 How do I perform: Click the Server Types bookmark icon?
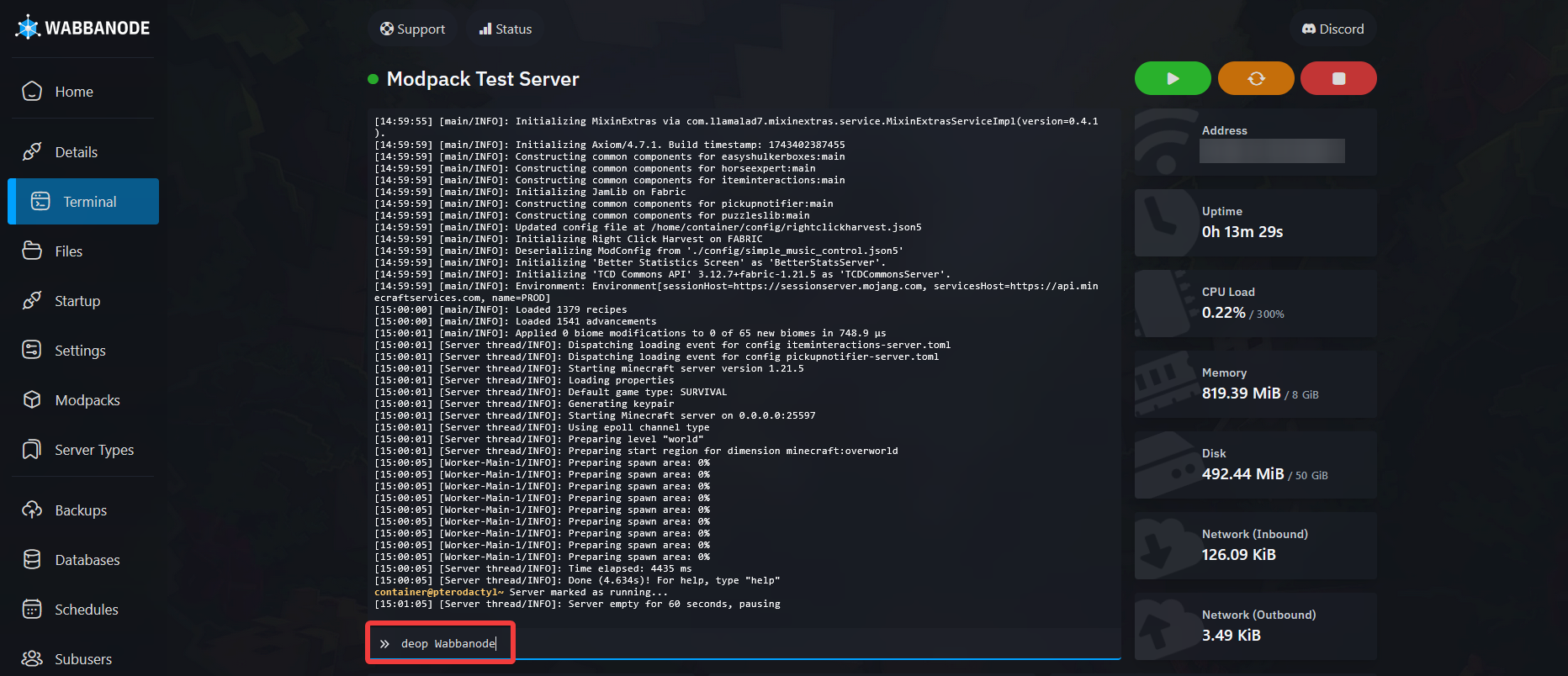(32, 449)
